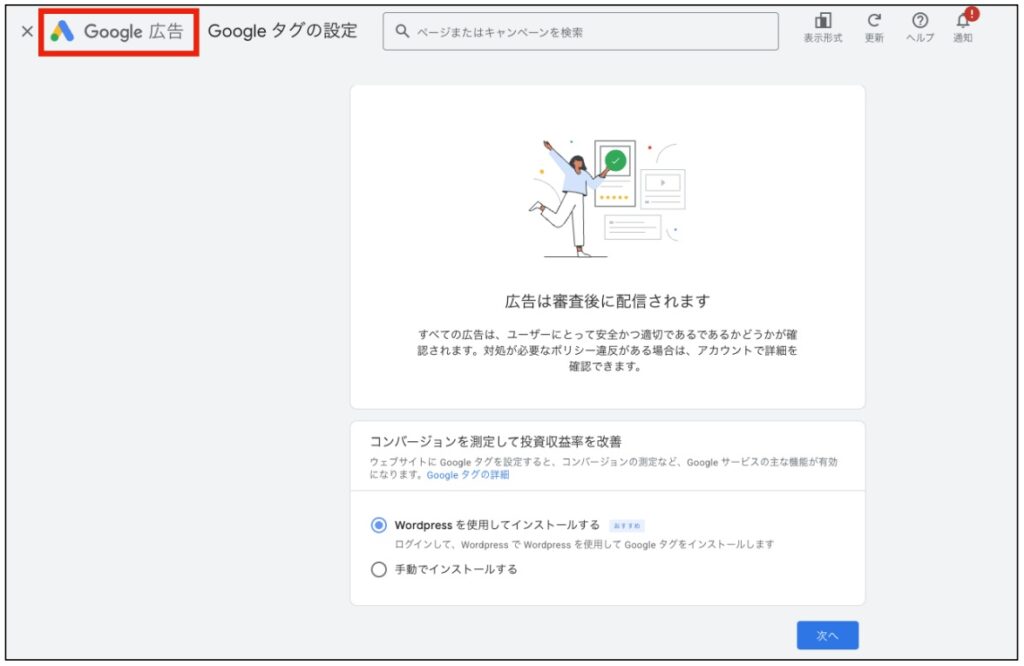Click the red alert badge on notifications
The image size is (1024, 666).
click(971, 14)
